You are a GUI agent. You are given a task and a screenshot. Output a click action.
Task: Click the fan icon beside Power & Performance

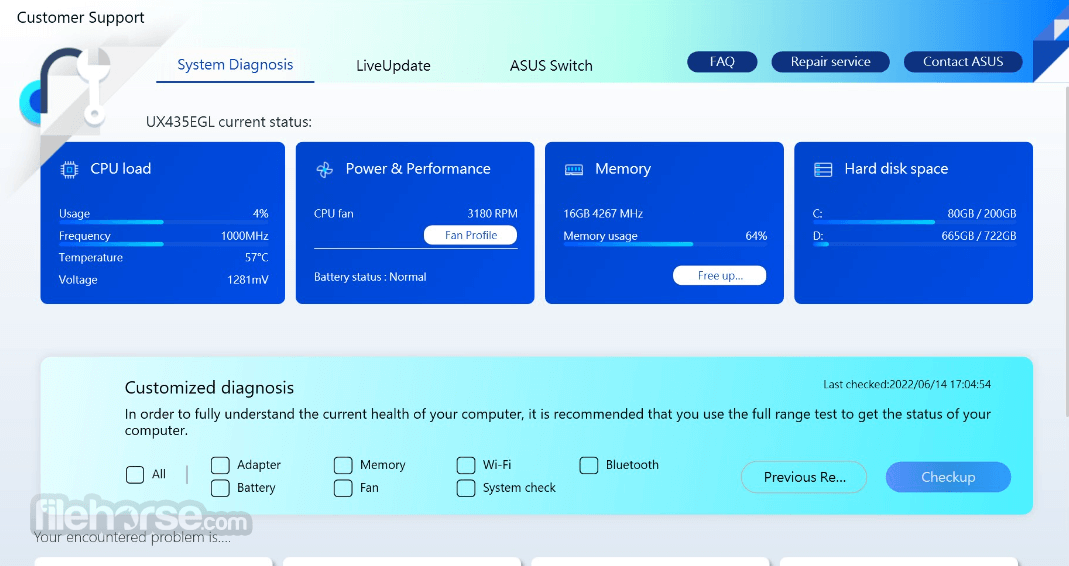[x=325, y=169]
